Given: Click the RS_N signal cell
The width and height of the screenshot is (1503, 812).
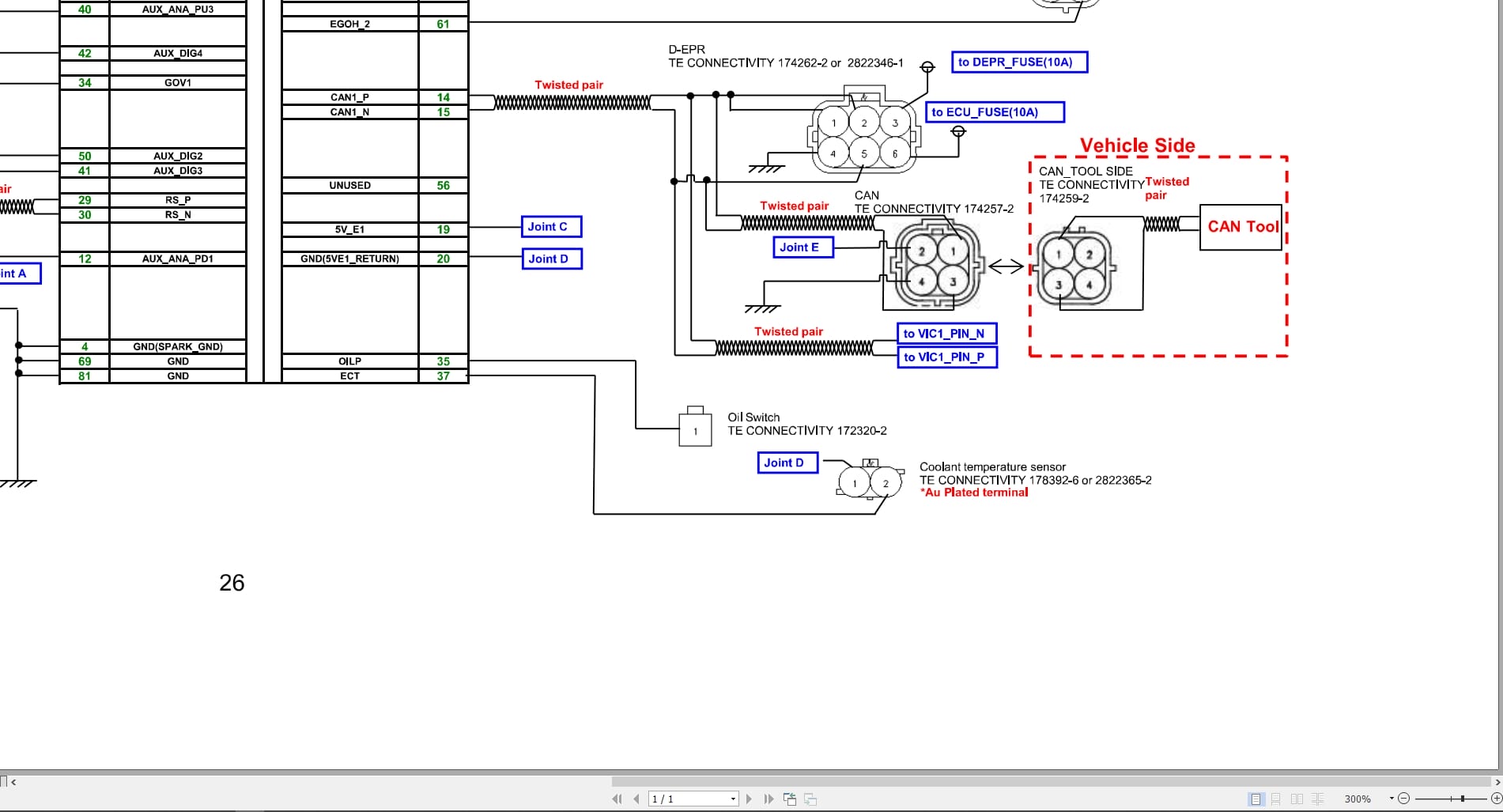Looking at the screenshot, I should tap(178, 215).
